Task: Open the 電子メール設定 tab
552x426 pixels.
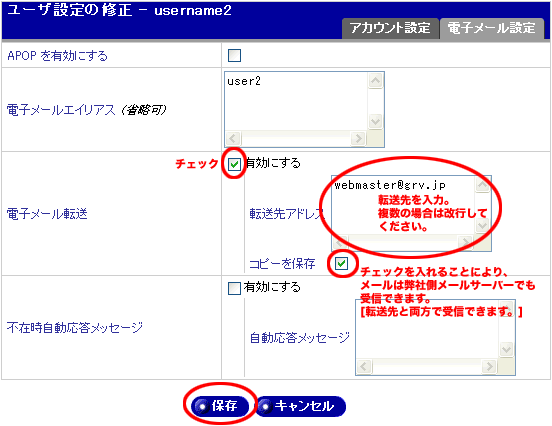Action: (x=491, y=28)
